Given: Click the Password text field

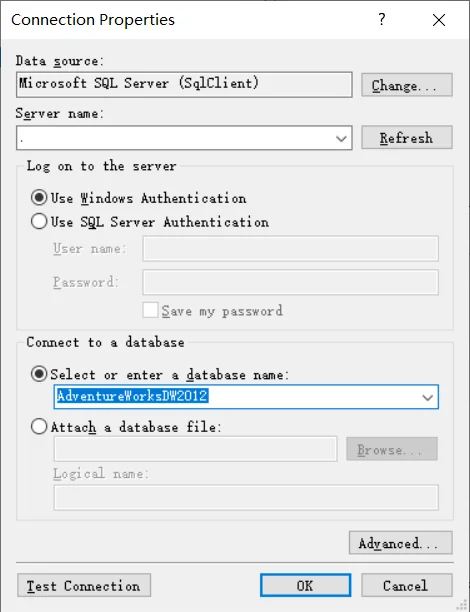Looking at the screenshot, I should tap(290, 282).
